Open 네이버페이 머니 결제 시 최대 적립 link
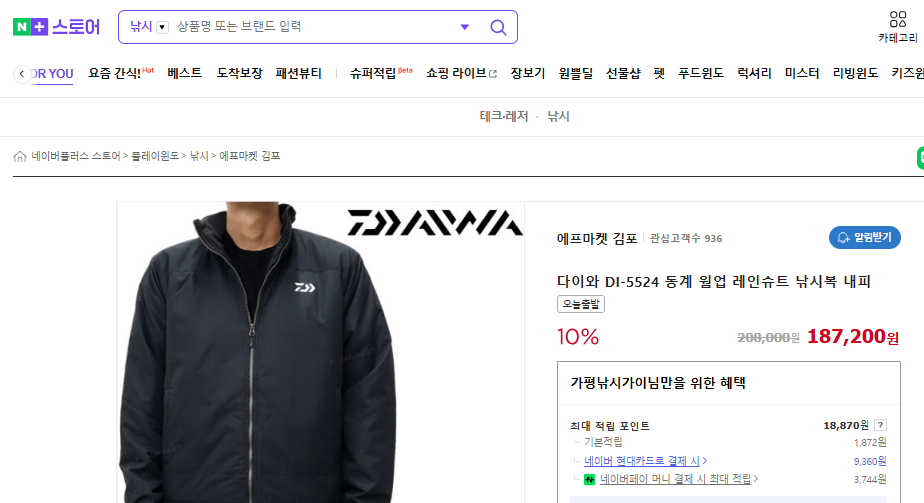The width and height of the screenshot is (924, 503). (675, 479)
